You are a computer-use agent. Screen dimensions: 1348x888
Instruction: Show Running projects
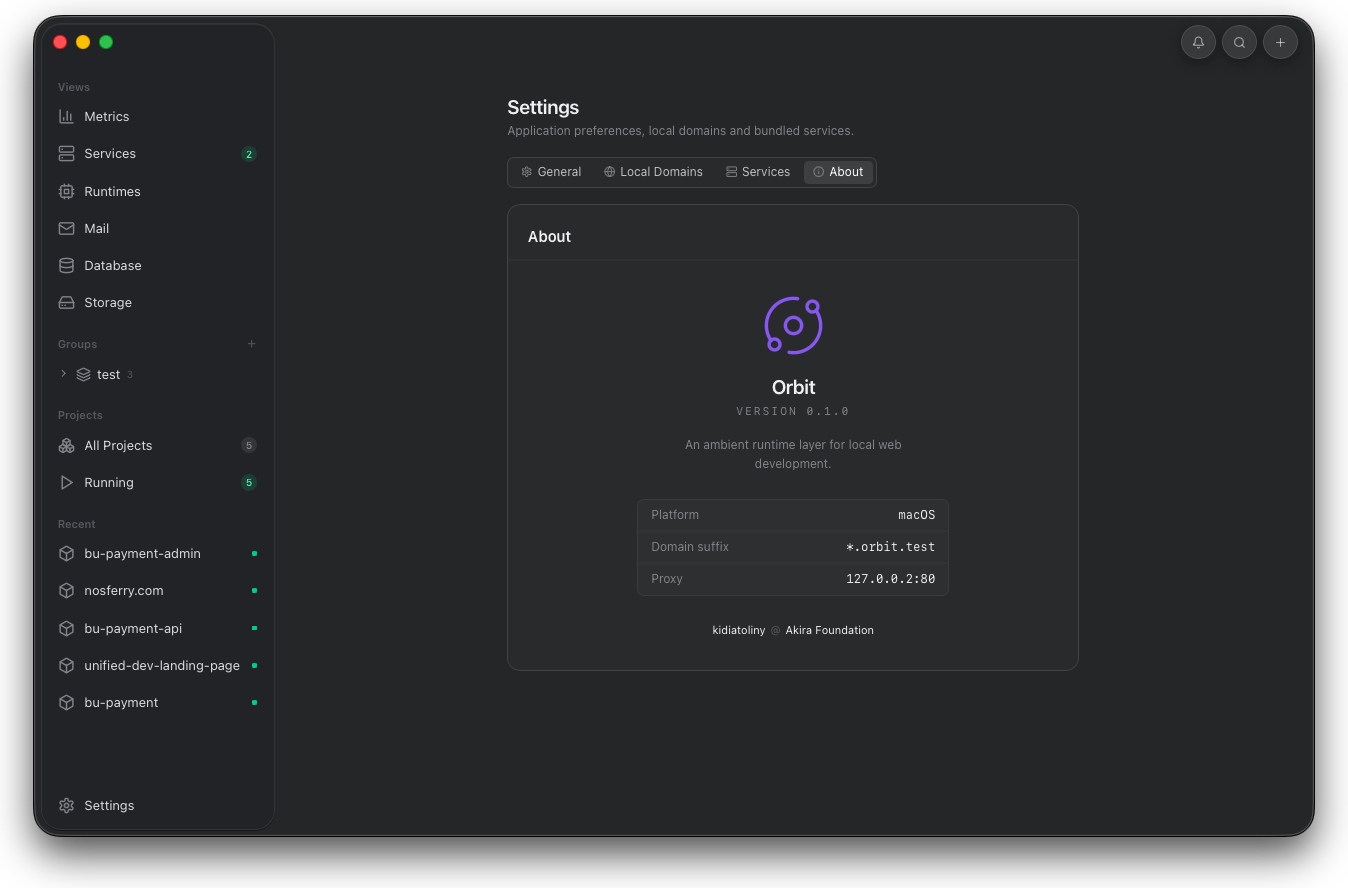coord(157,482)
